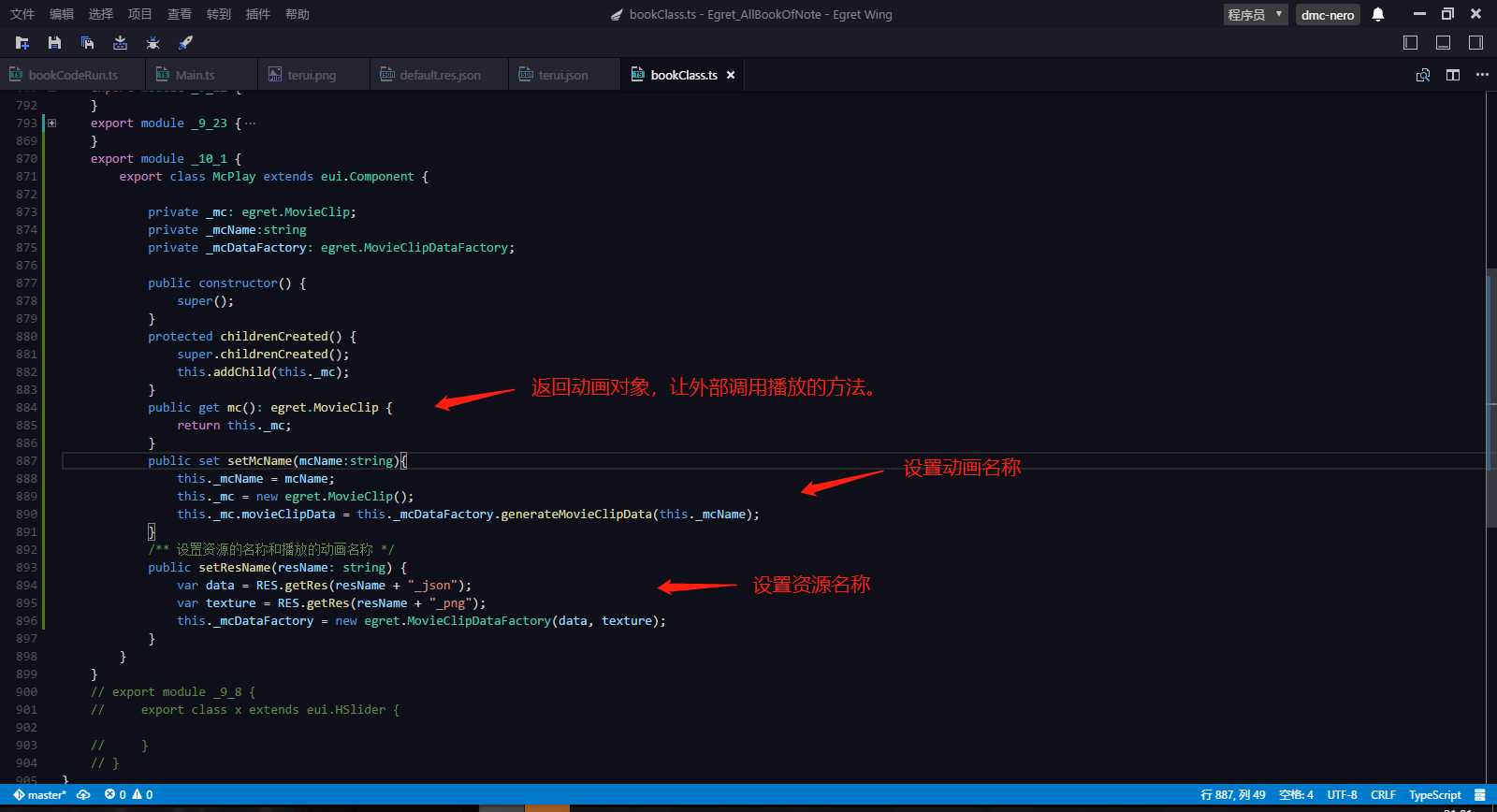
Task: Switch to the terui.json tab
Action: [x=563, y=75]
